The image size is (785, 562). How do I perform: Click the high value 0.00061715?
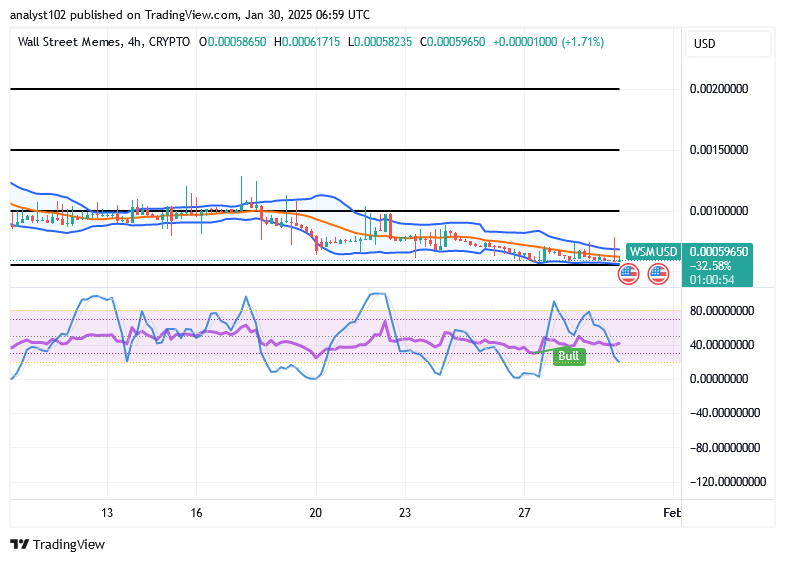pyautogui.click(x=311, y=42)
